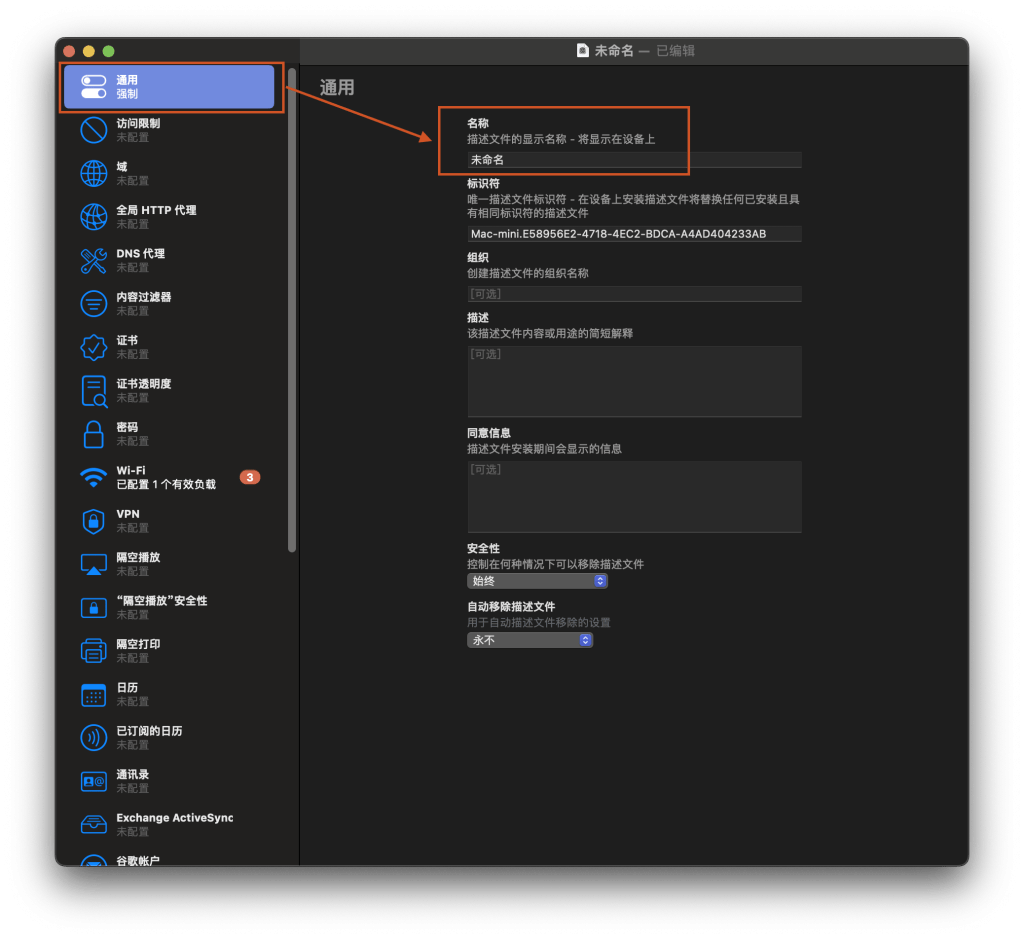Click the Wi-Fi red badge showing 3
The height and width of the screenshot is (939, 1024).
[x=249, y=477]
